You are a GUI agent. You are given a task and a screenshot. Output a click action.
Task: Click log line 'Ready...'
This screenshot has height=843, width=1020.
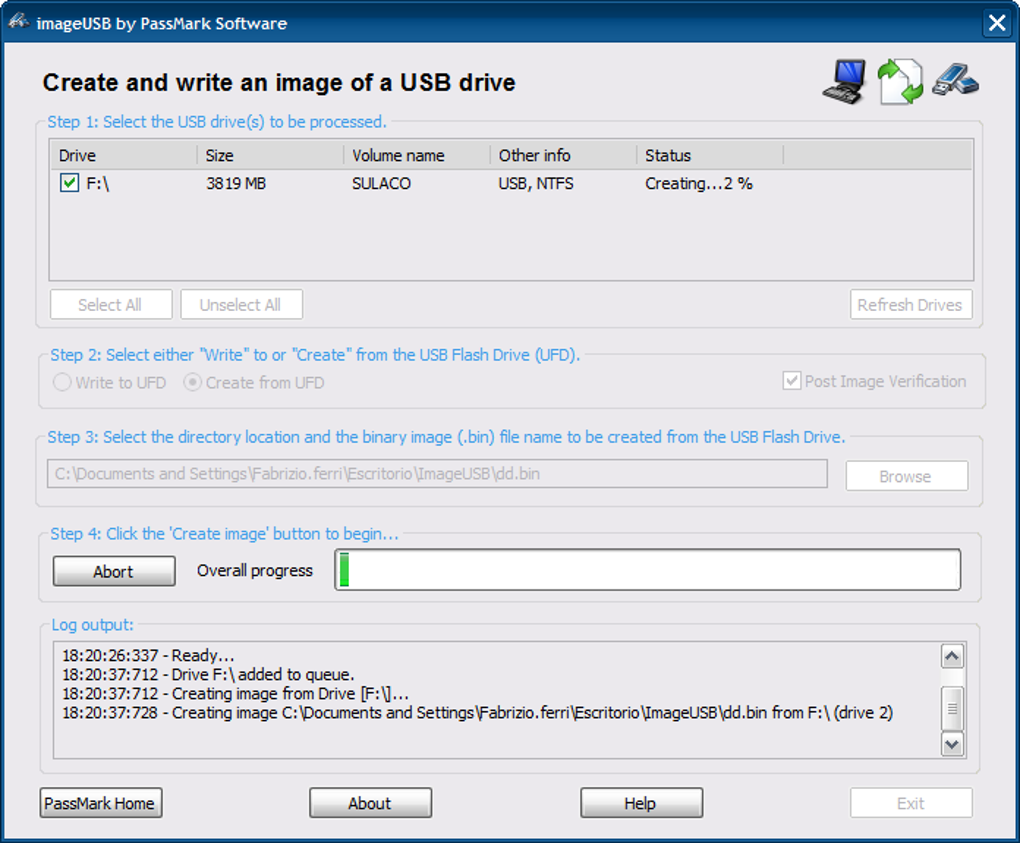[x=148, y=655]
